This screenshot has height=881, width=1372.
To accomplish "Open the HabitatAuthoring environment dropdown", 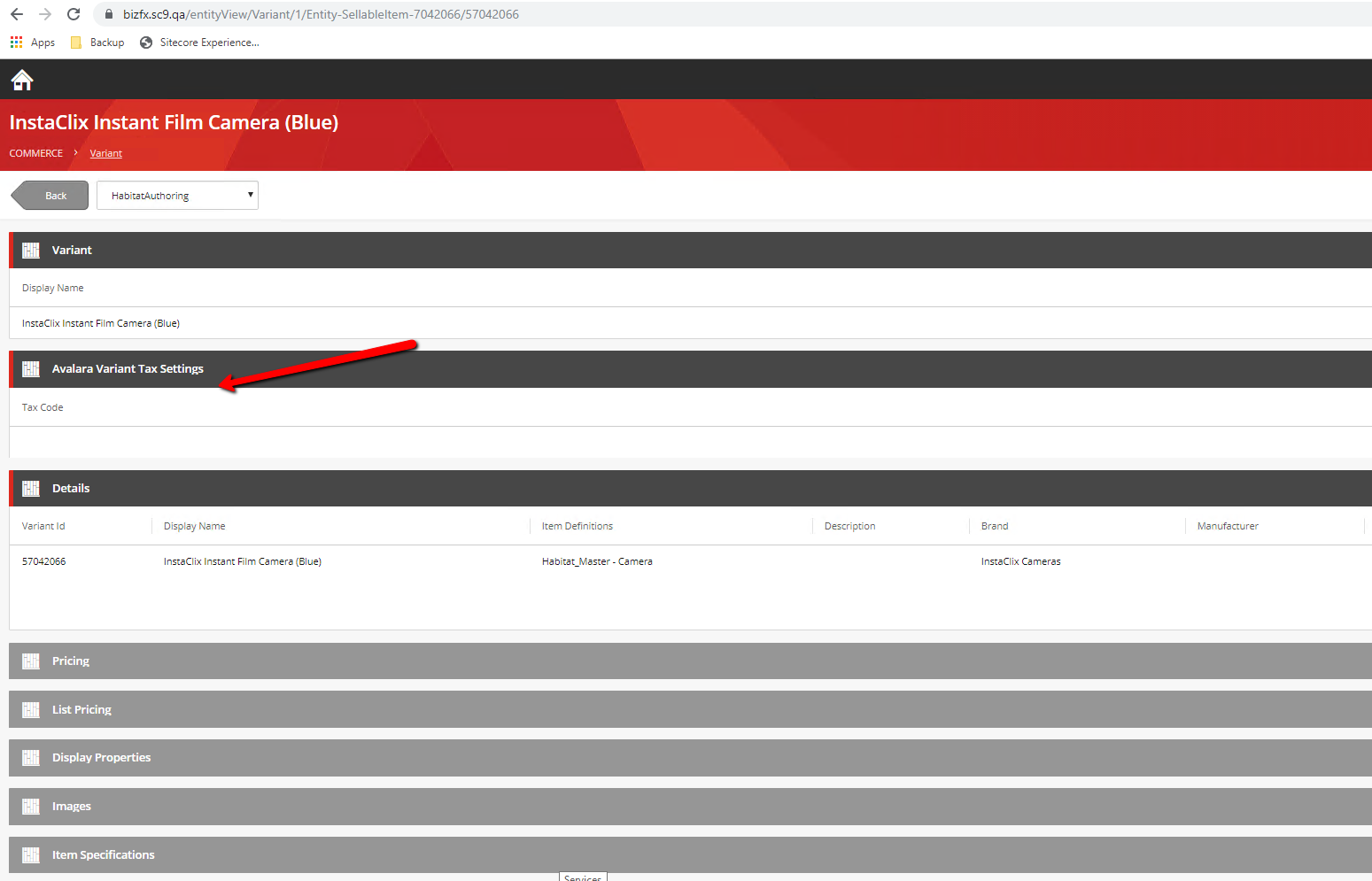I will 177,196.
